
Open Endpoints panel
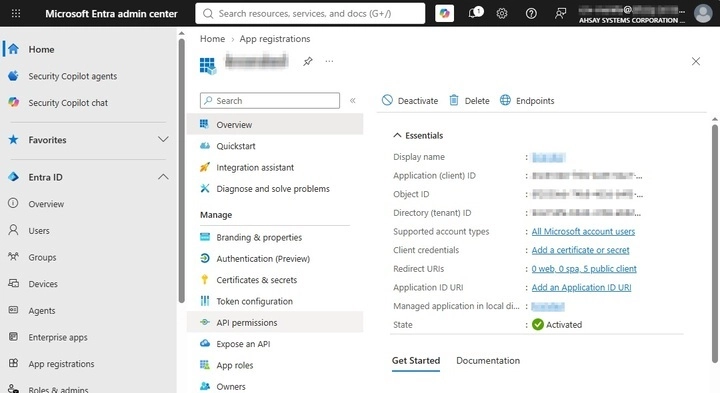coord(527,101)
